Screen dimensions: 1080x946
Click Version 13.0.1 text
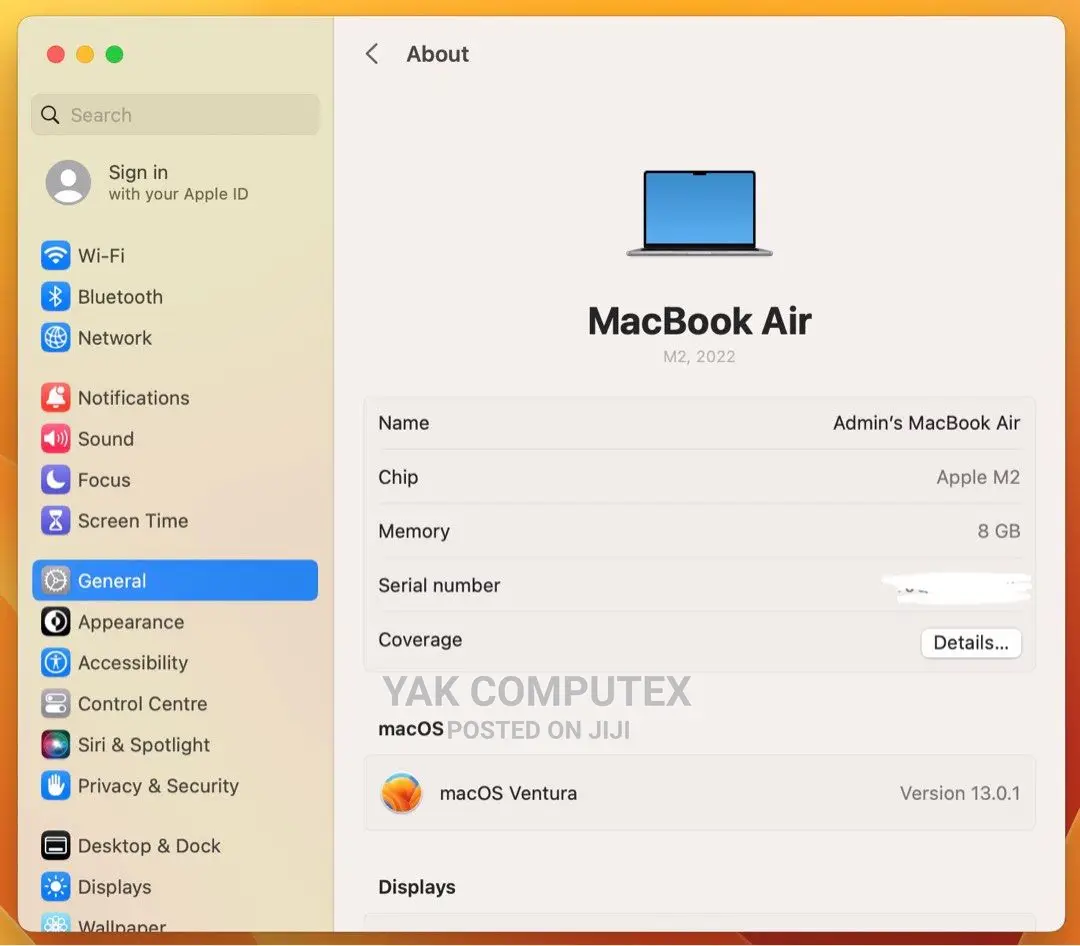[x=959, y=793]
